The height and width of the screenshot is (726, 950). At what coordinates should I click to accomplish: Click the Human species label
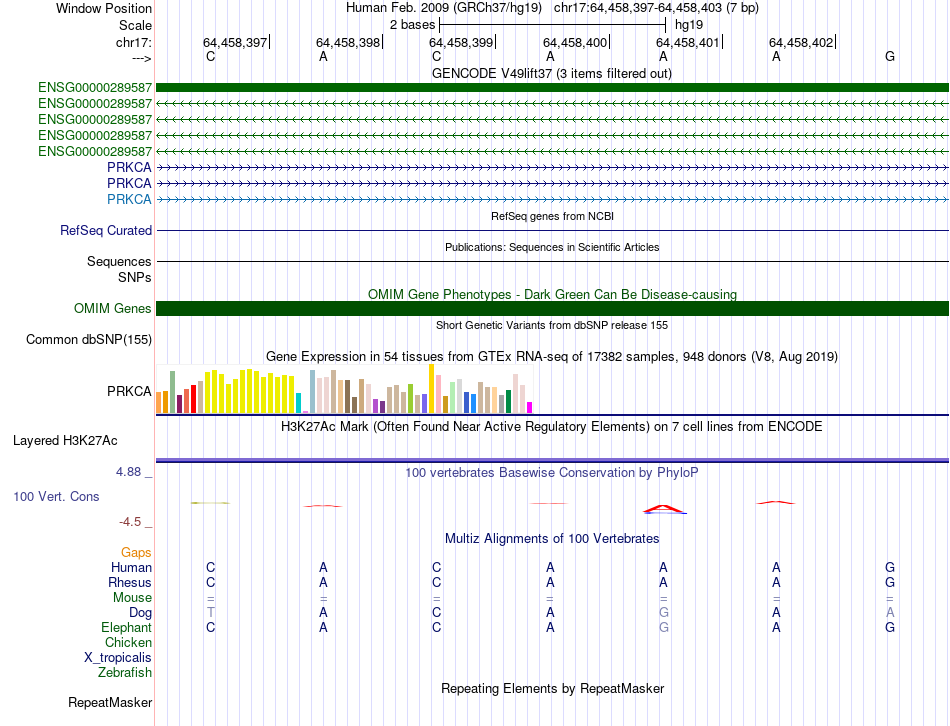[131, 568]
